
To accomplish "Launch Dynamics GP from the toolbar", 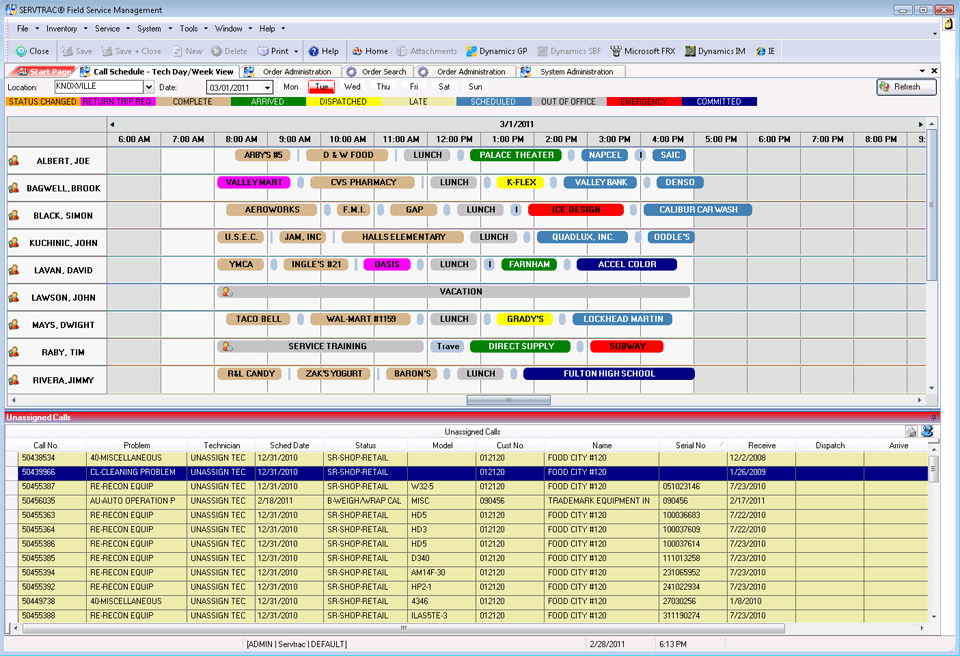I will (x=497, y=51).
